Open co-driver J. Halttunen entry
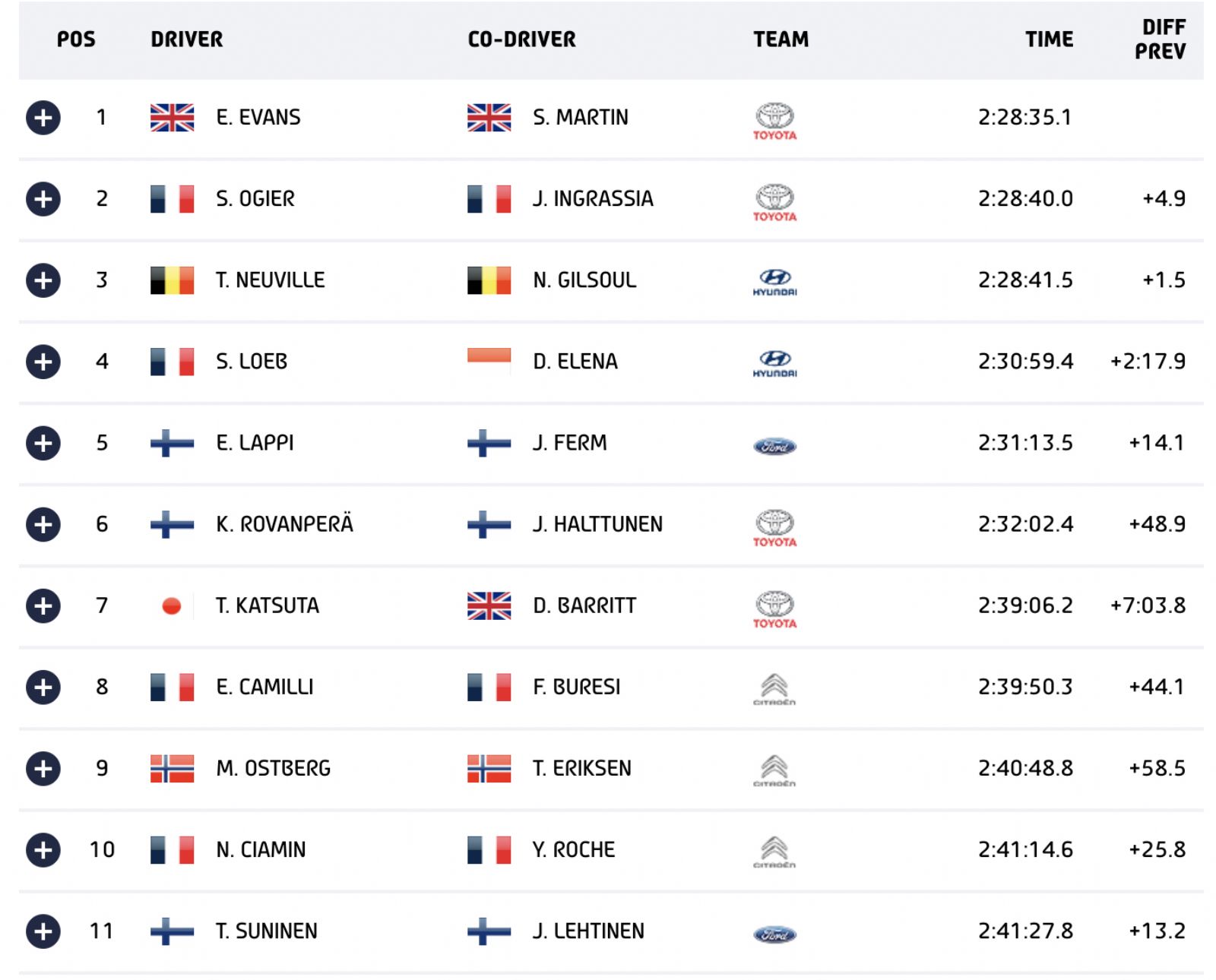 pyautogui.click(x=597, y=524)
